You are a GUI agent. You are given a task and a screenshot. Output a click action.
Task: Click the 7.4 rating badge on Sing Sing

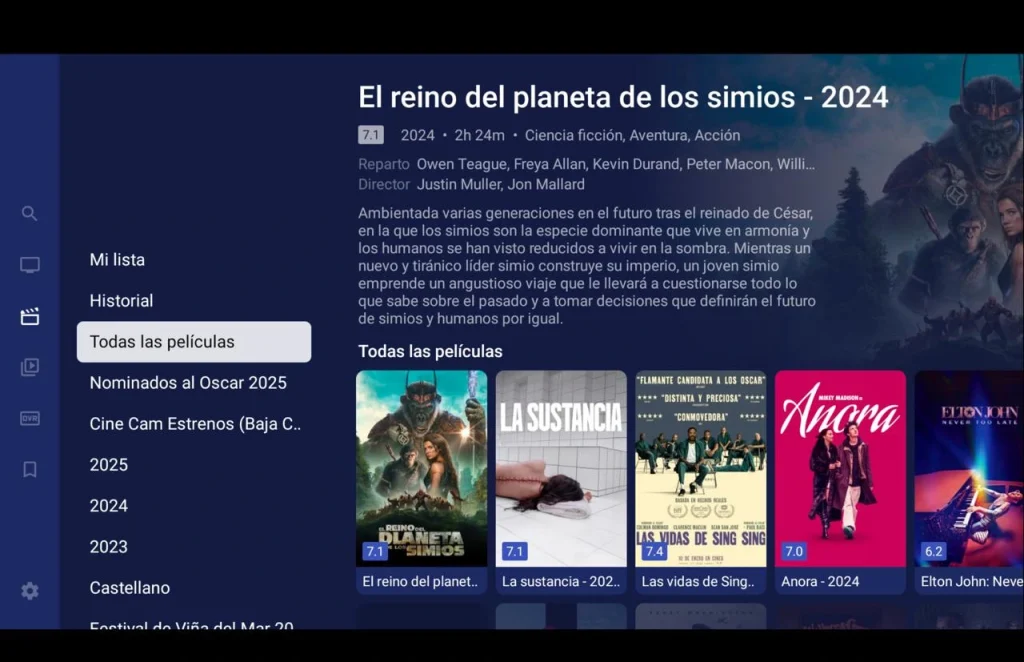[654, 552]
